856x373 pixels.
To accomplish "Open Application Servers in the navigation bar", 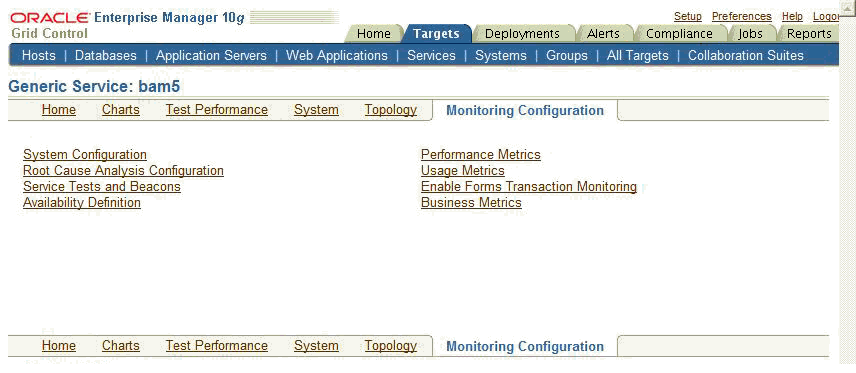I will (211, 55).
